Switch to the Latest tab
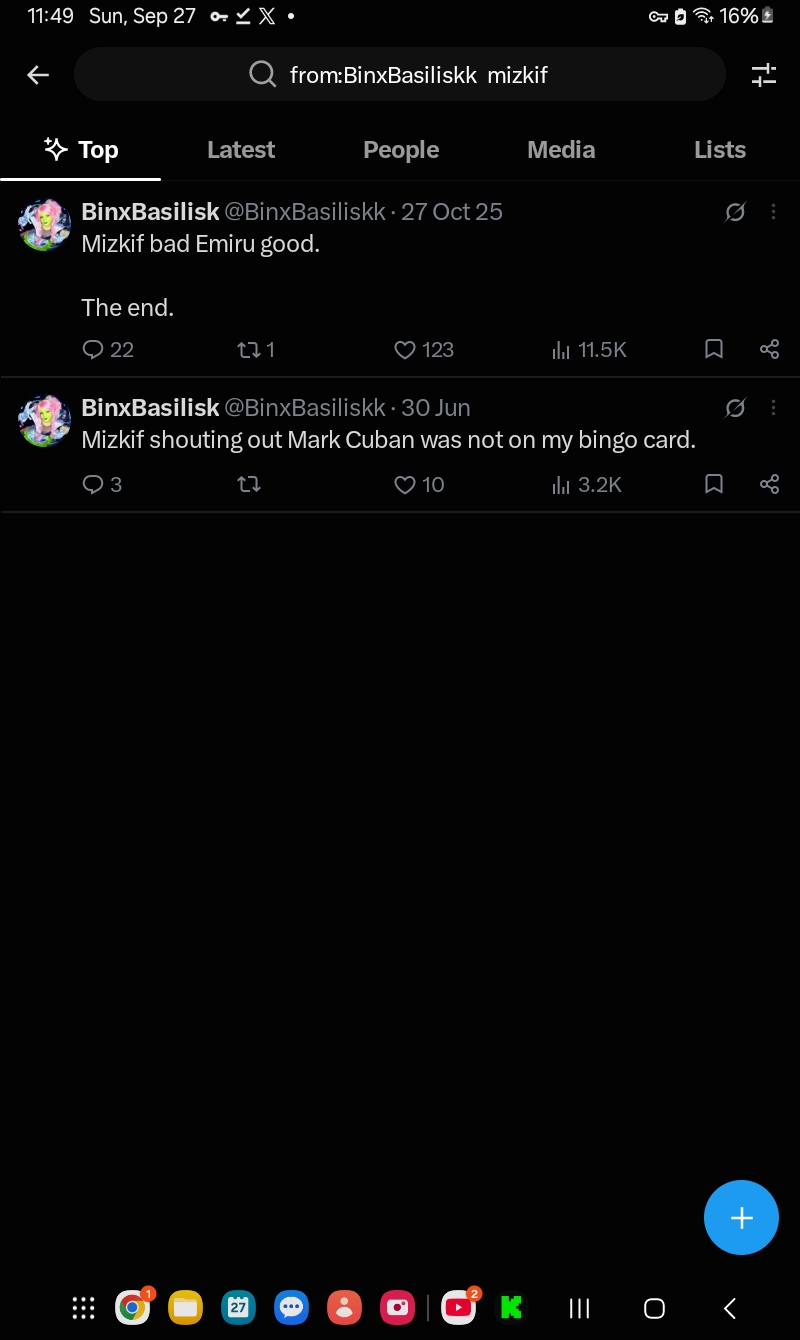The image size is (800, 1340). pyautogui.click(x=241, y=150)
